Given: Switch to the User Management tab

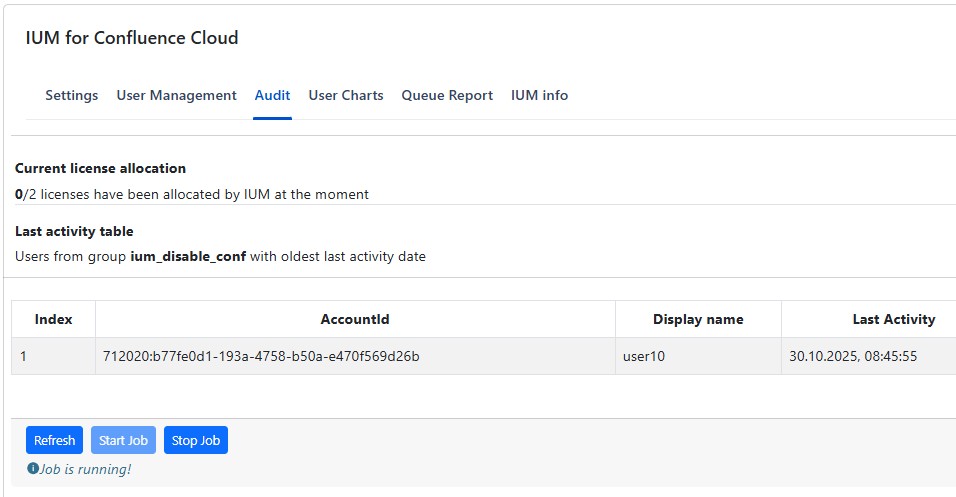Looking at the screenshot, I should point(176,96).
